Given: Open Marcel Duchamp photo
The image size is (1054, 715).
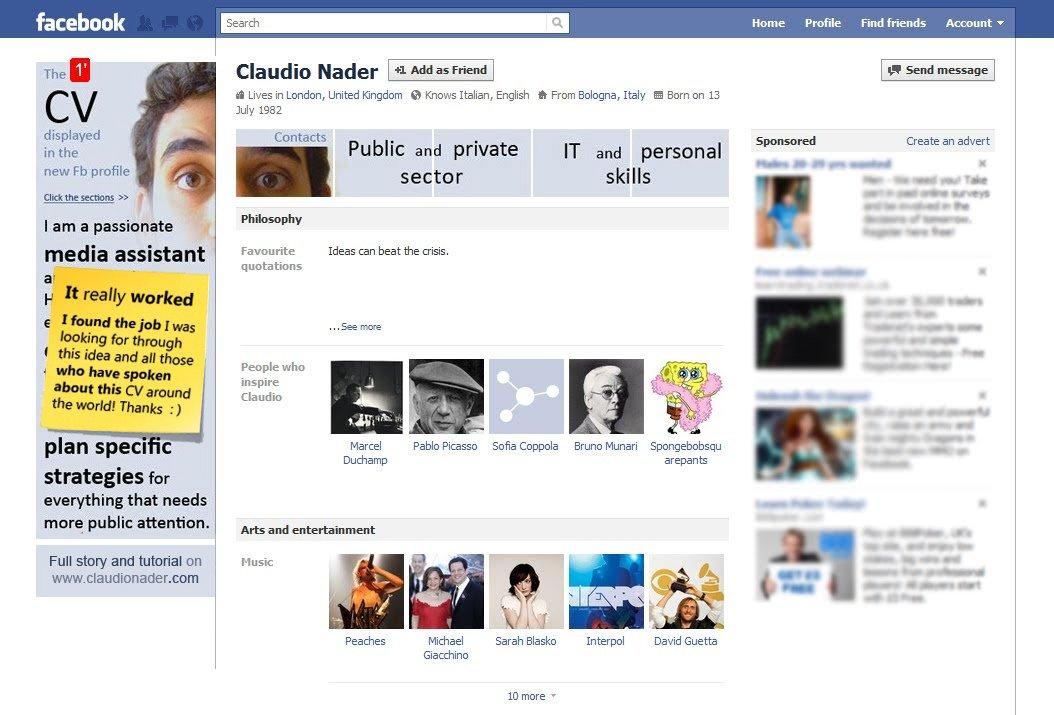Looking at the screenshot, I should click(366, 396).
